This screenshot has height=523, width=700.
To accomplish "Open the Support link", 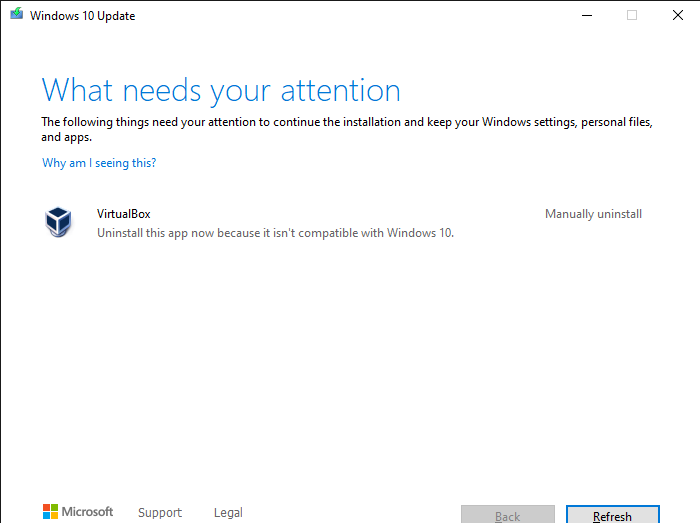I will pyautogui.click(x=160, y=512).
